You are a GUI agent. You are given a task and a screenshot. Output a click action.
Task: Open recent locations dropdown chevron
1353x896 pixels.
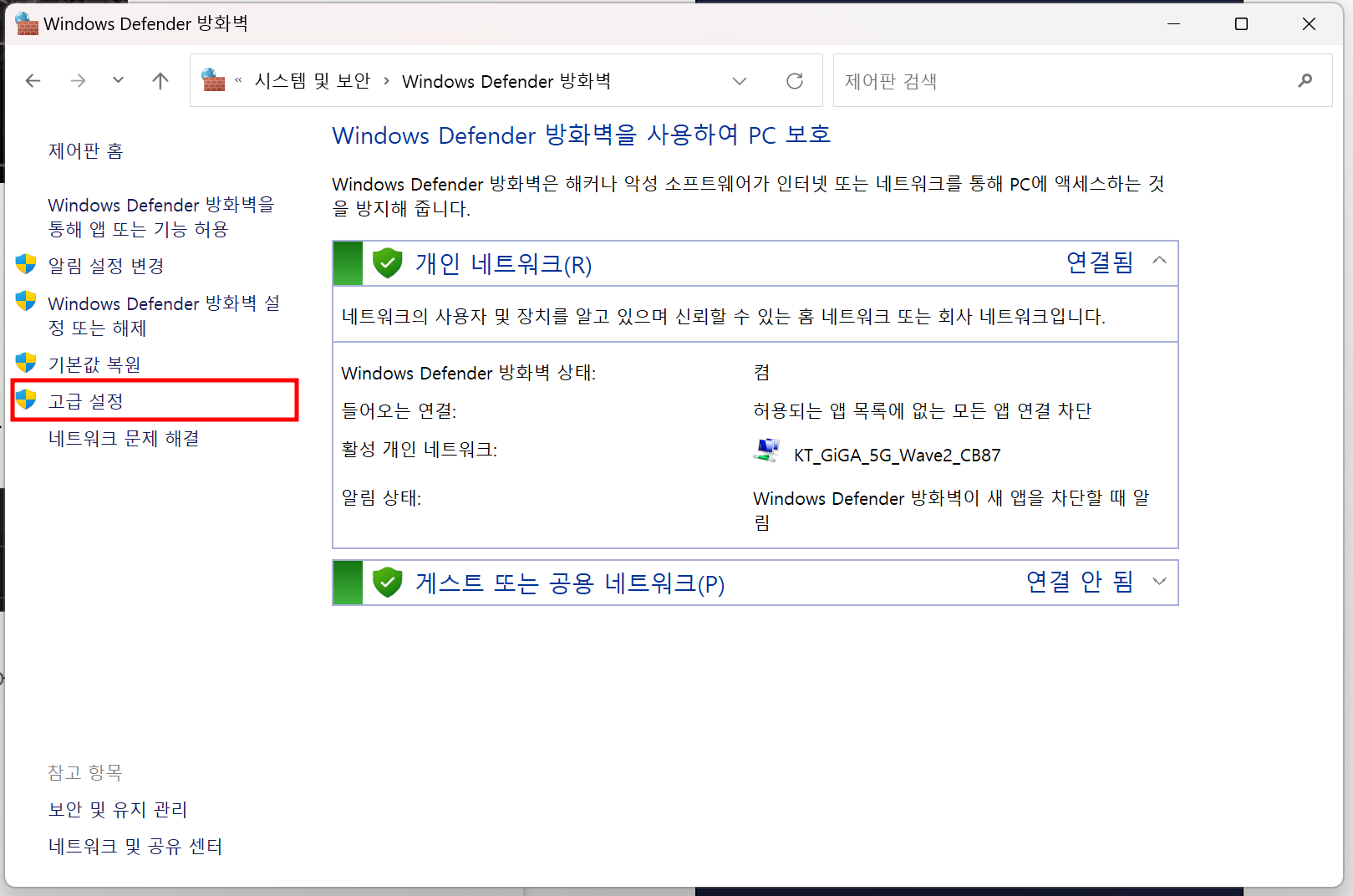coord(118,80)
